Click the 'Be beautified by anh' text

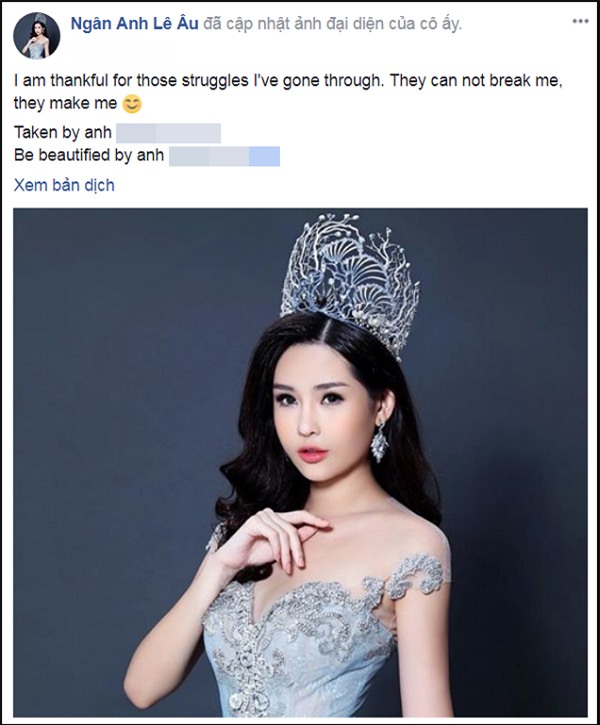coord(89,155)
